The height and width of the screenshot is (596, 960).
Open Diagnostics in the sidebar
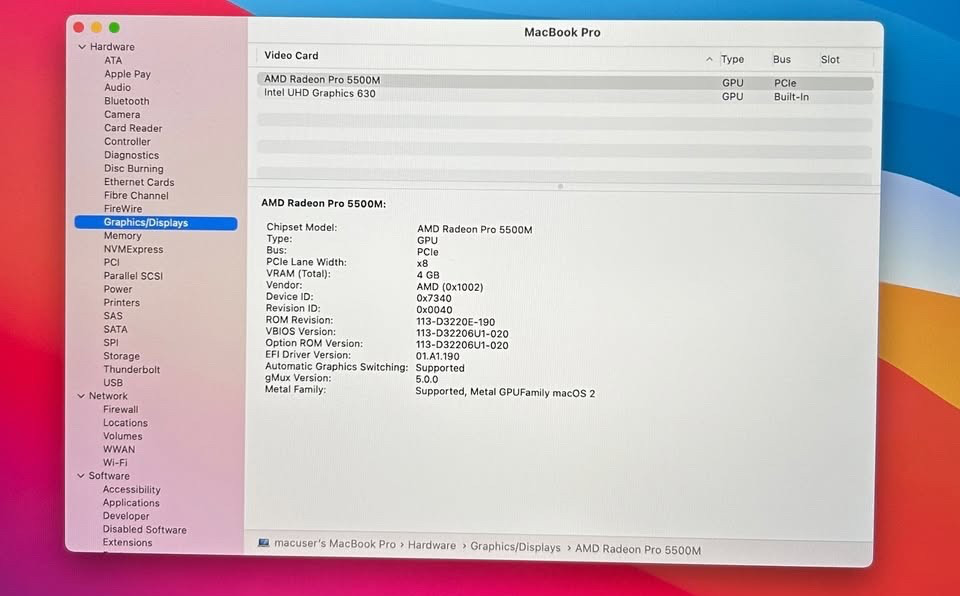pos(131,155)
